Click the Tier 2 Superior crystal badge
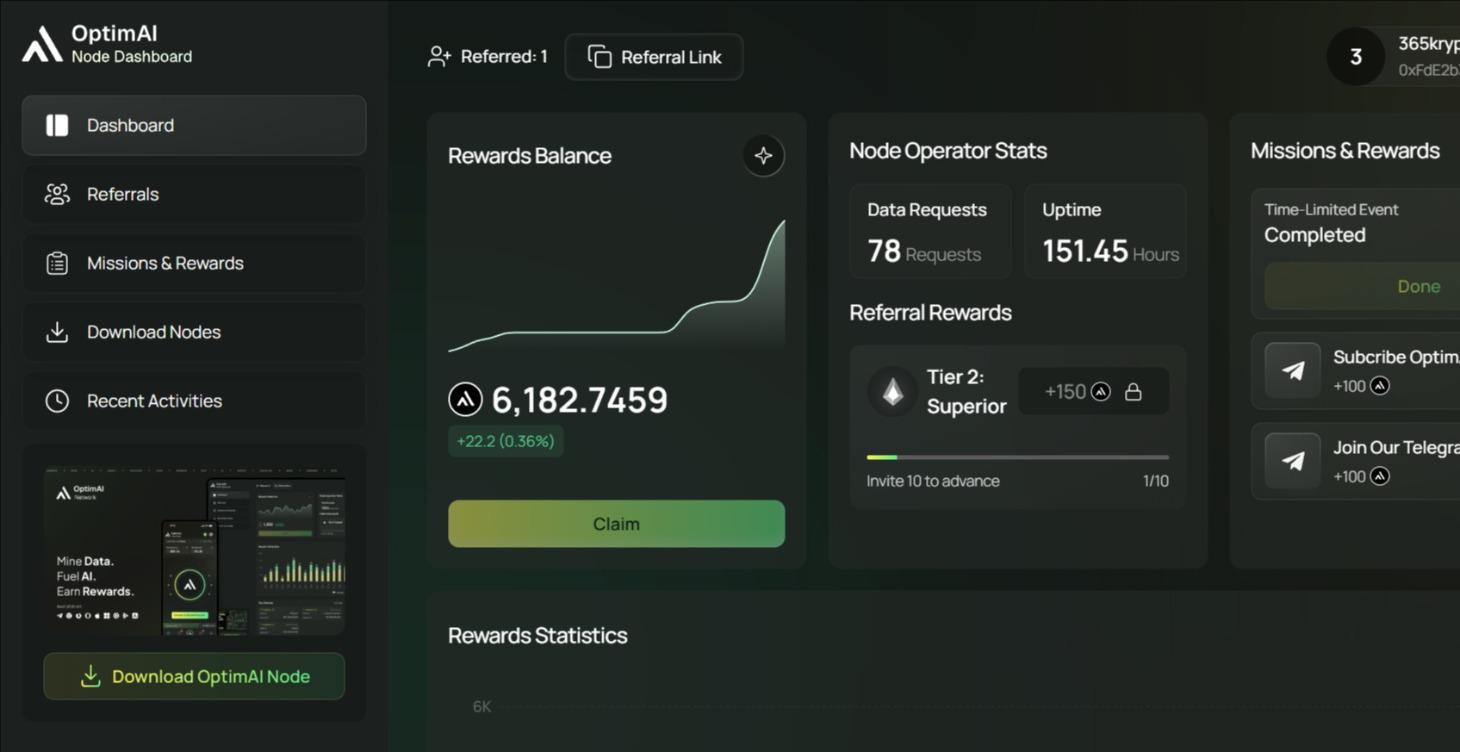 pos(892,391)
